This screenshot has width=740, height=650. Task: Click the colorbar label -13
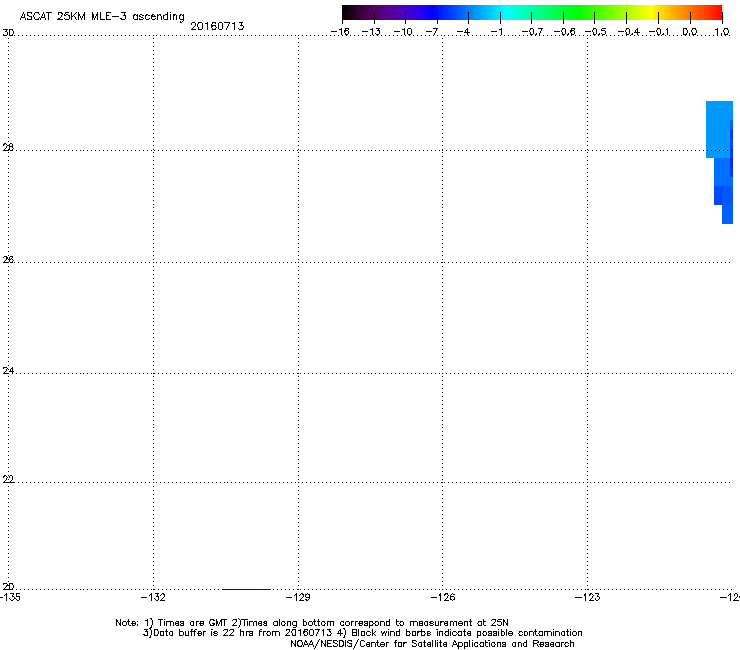click(x=371, y=32)
